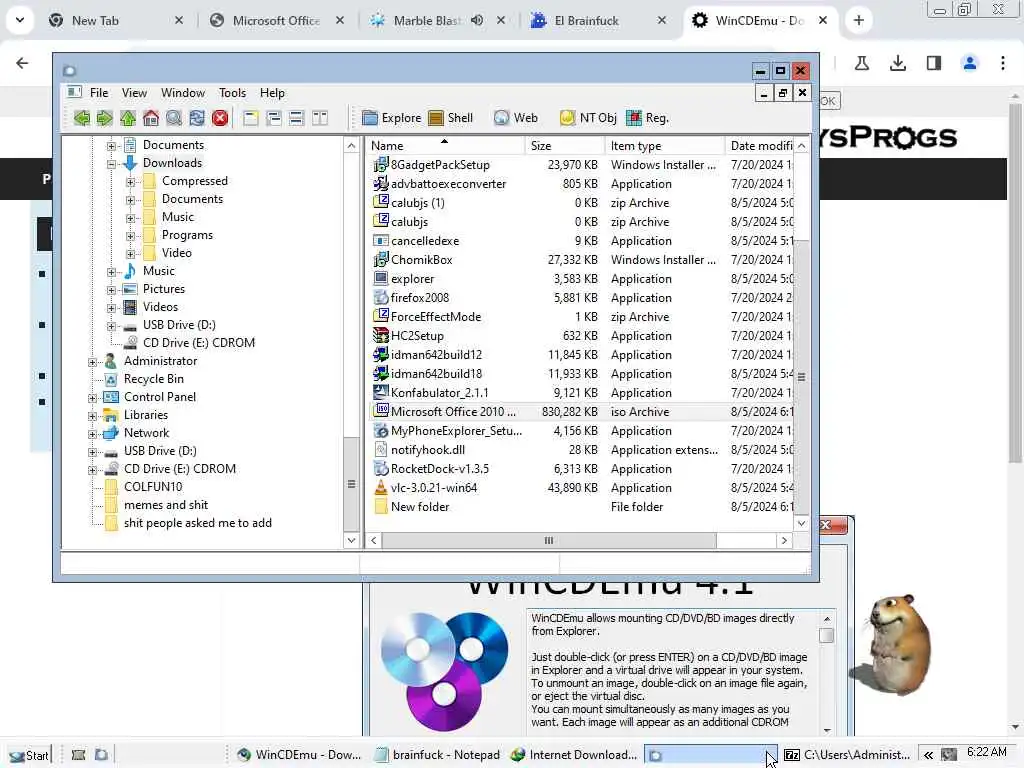The height and width of the screenshot is (768, 1024).
Task: Collapse the Downloads tree node
Action: coord(112,163)
